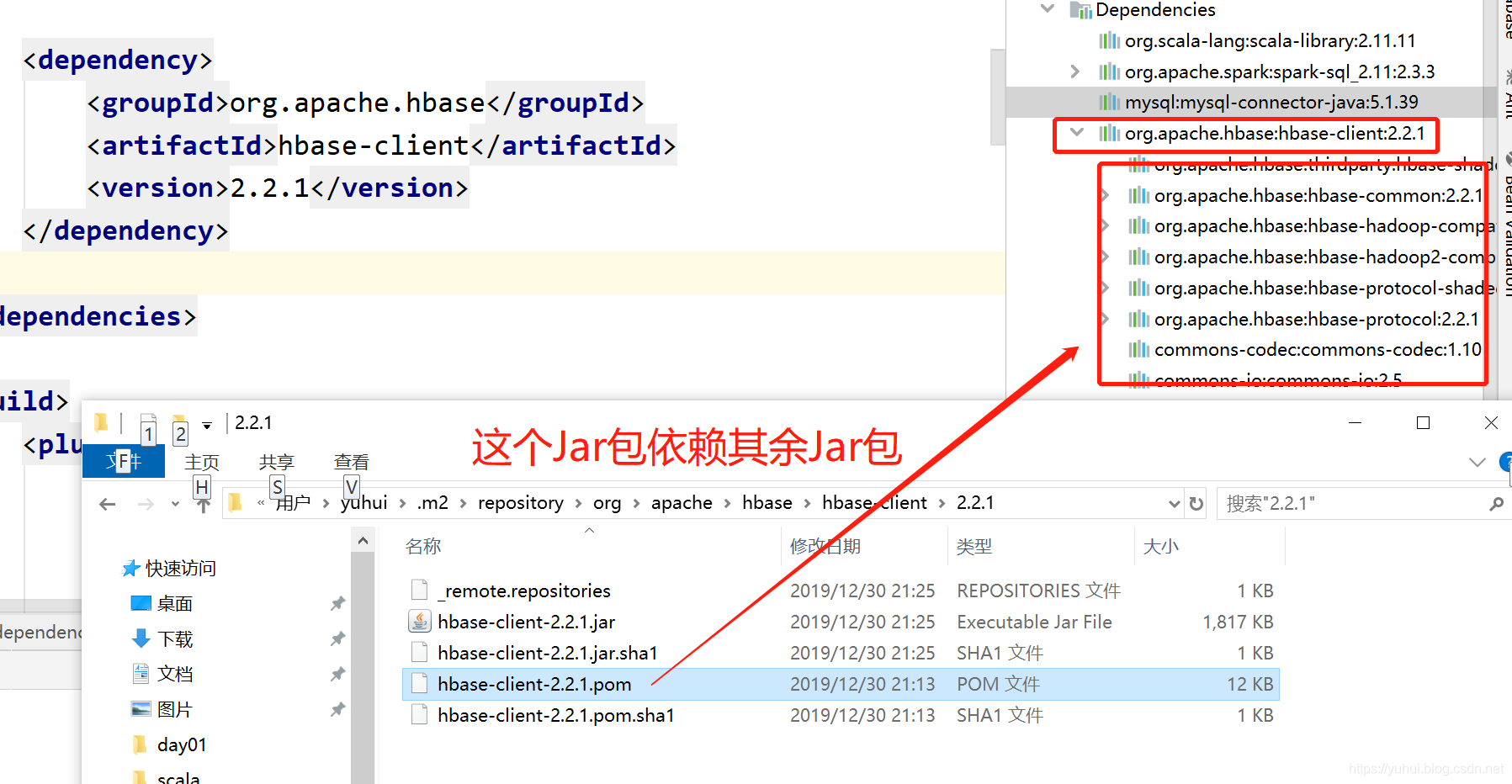Image resolution: width=1512 pixels, height=784 pixels.
Task: Expand the hbase-protocol:2.2.1 dependency
Action: (1106, 319)
